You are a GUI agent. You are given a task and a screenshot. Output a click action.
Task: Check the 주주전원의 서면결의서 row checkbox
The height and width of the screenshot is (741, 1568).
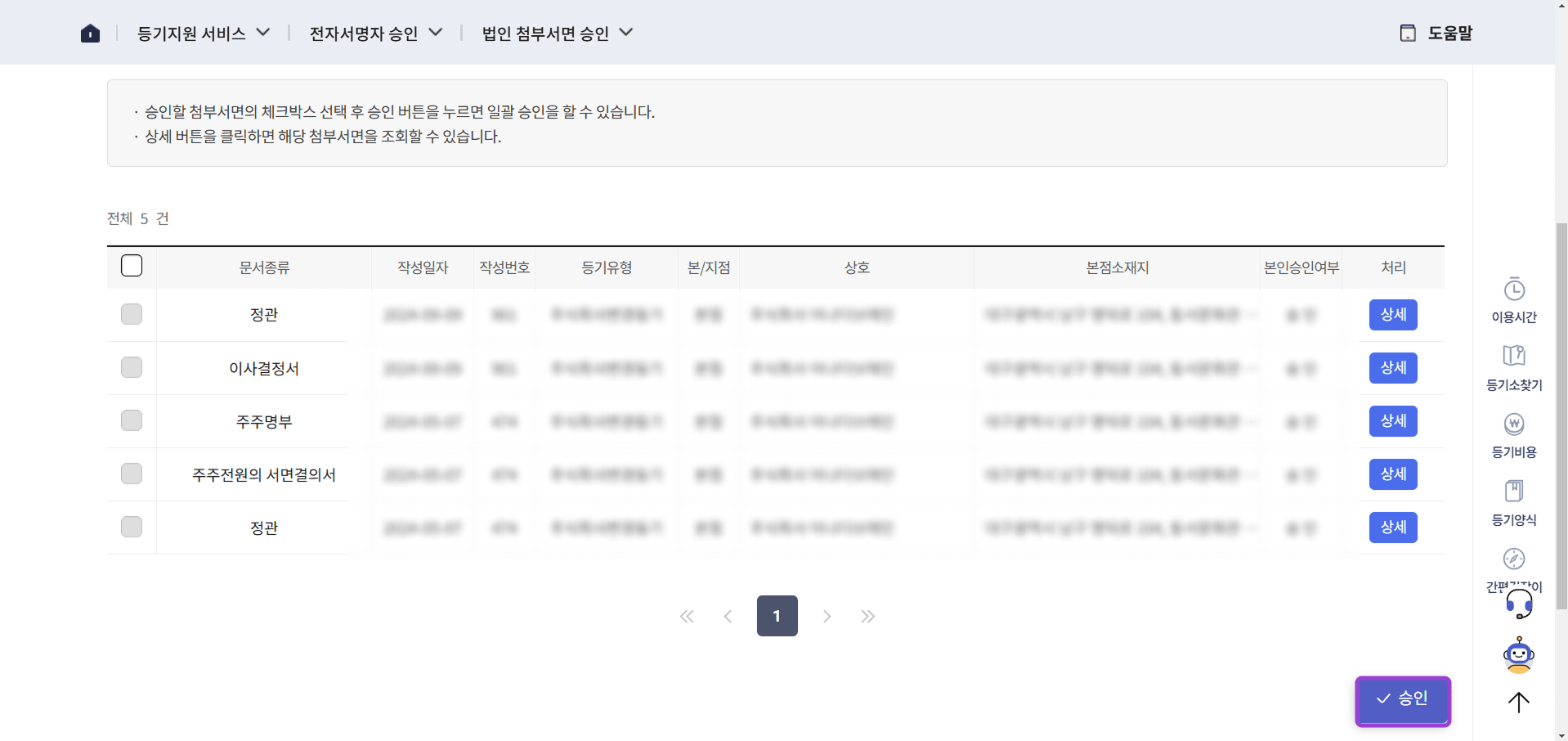[132, 474]
